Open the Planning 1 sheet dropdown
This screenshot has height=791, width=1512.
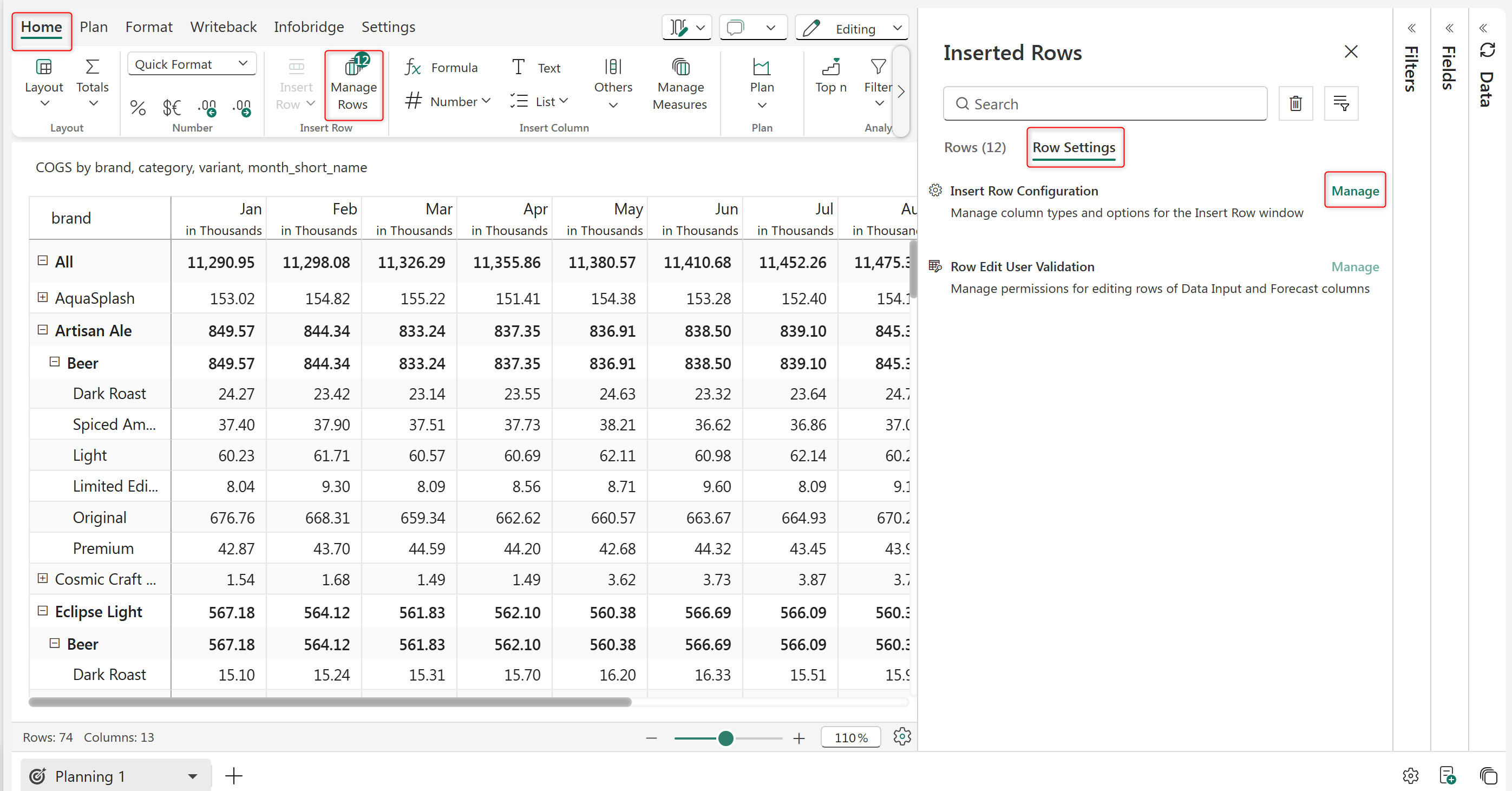tap(193, 776)
